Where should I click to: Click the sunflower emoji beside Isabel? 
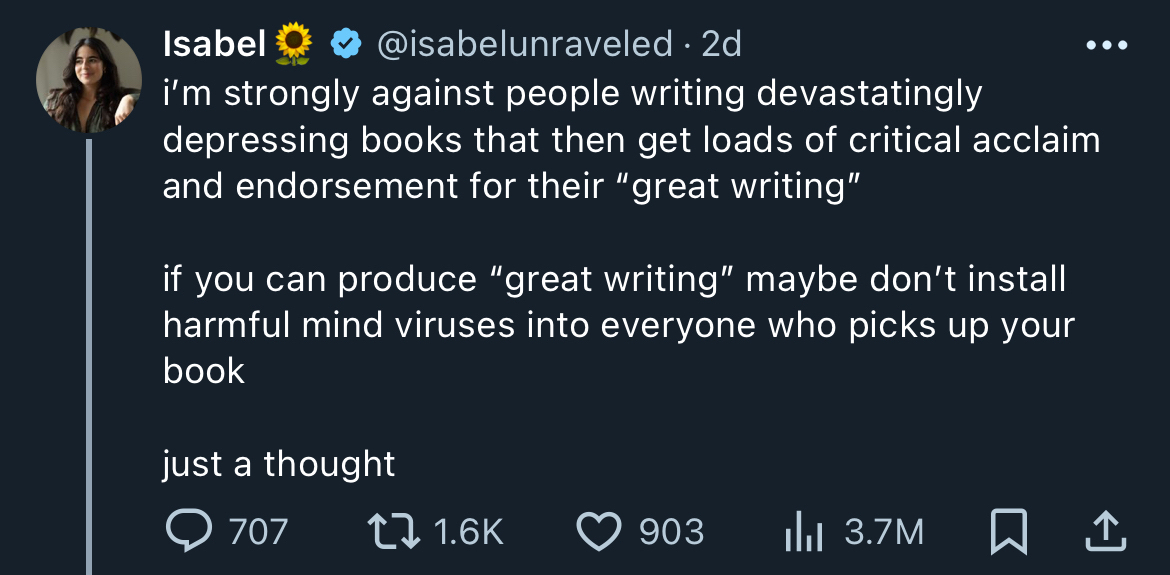click(293, 44)
